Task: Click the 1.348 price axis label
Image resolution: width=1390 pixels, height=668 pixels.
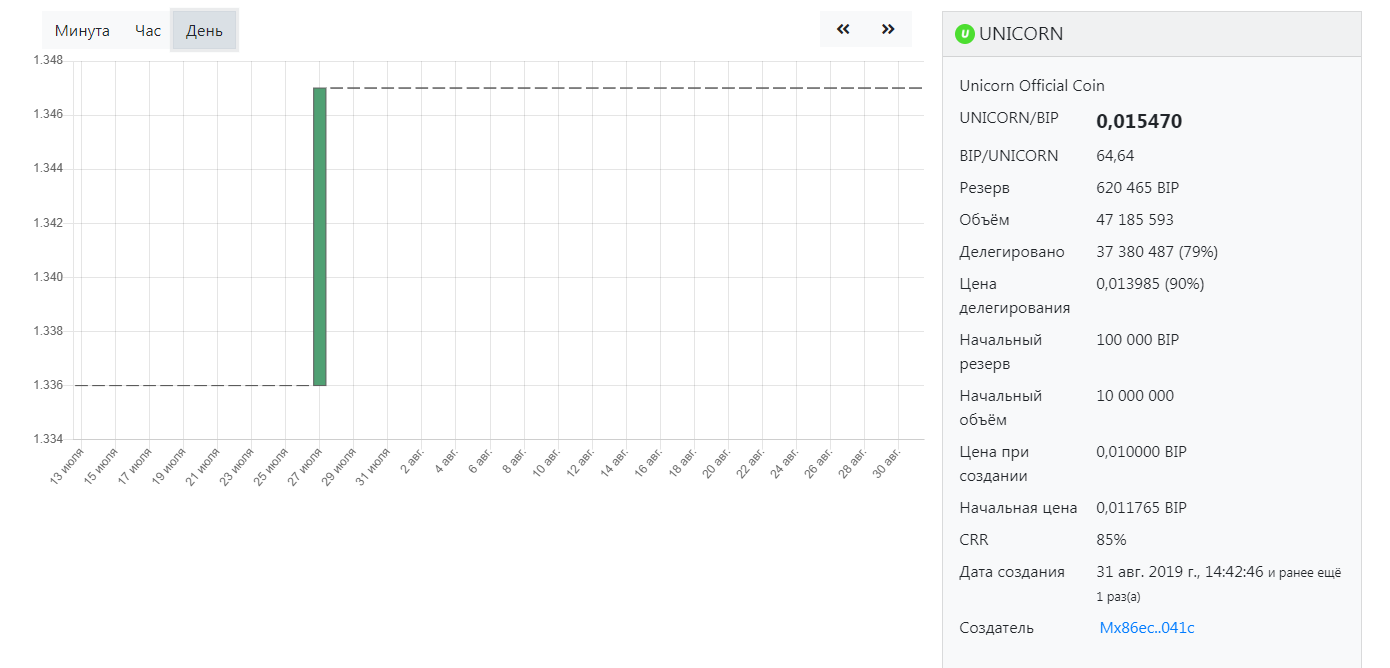Action: tap(48, 61)
